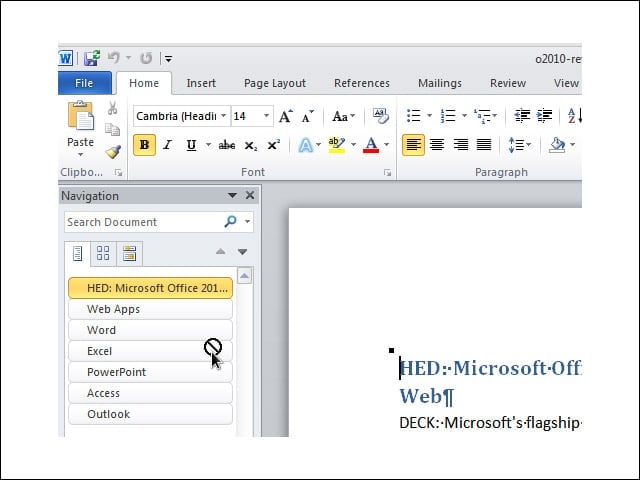Image resolution: width=640 pixels, height=480 pixels.
Task: Click the Copy icon
Action: click(x=112, y=130)
